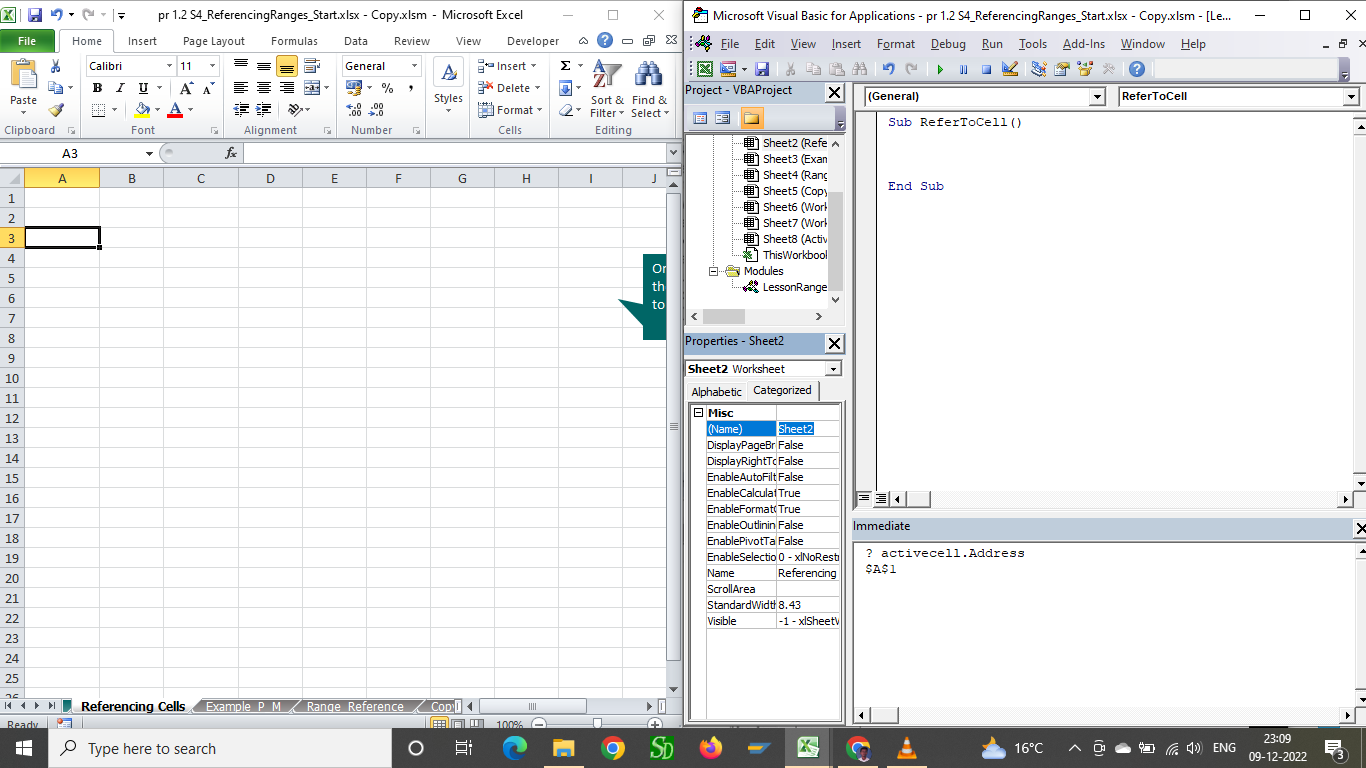The width and height of the screenshot is (1366, 768).
Task: Toggle Italic formatting in Excel ribbon
Action: 120,88
